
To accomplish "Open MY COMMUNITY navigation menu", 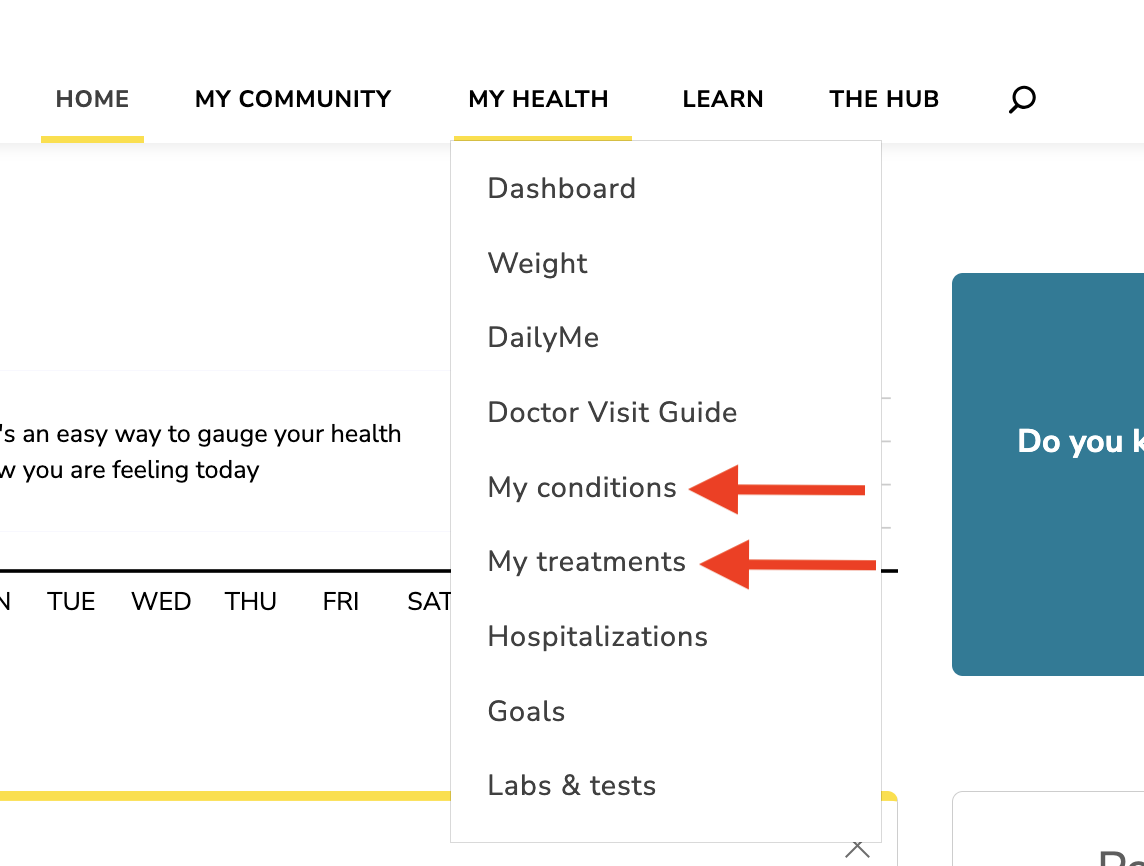I will pos(293,99).
